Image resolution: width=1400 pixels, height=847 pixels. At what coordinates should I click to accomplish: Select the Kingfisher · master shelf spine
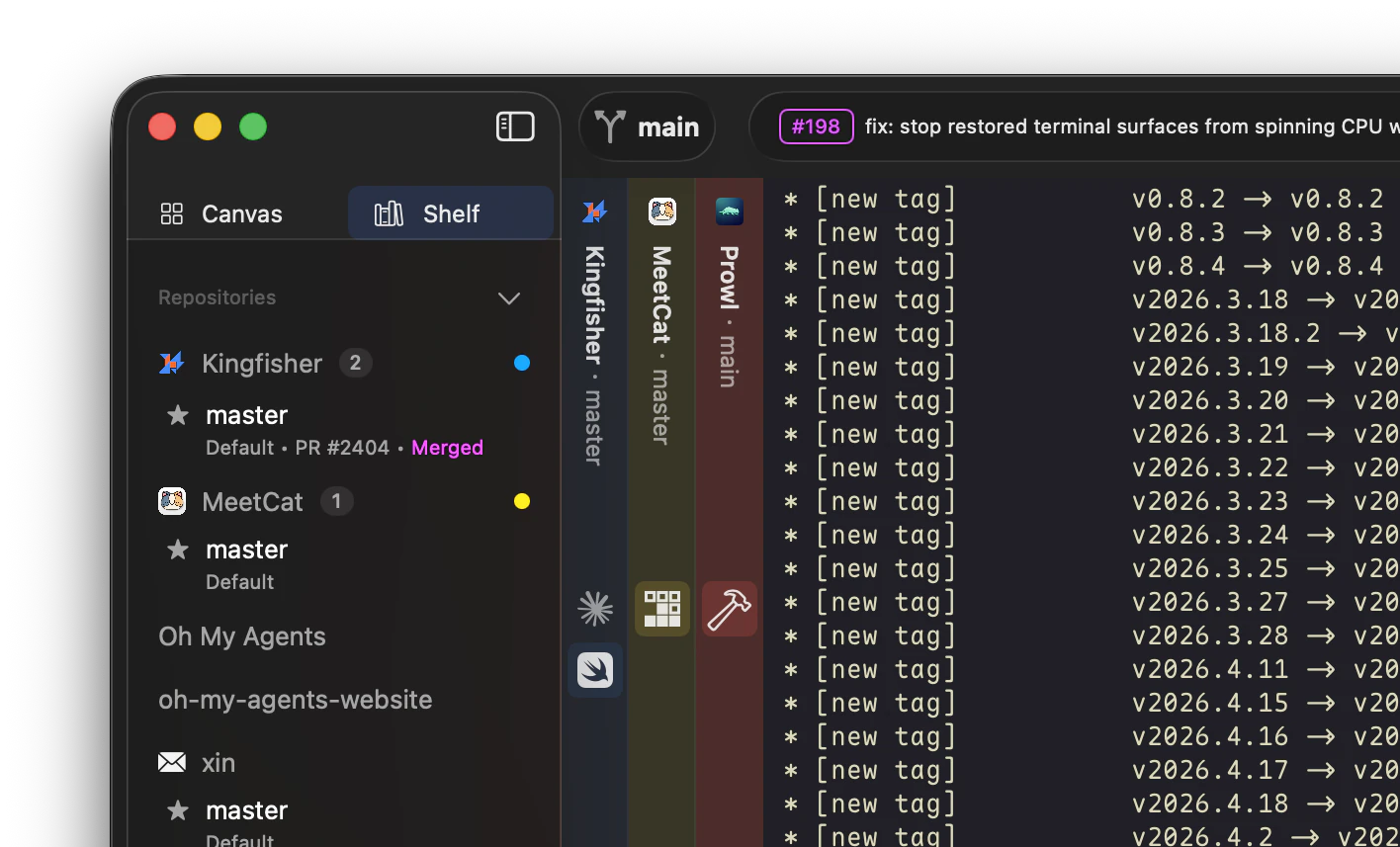tap(594, 356)
